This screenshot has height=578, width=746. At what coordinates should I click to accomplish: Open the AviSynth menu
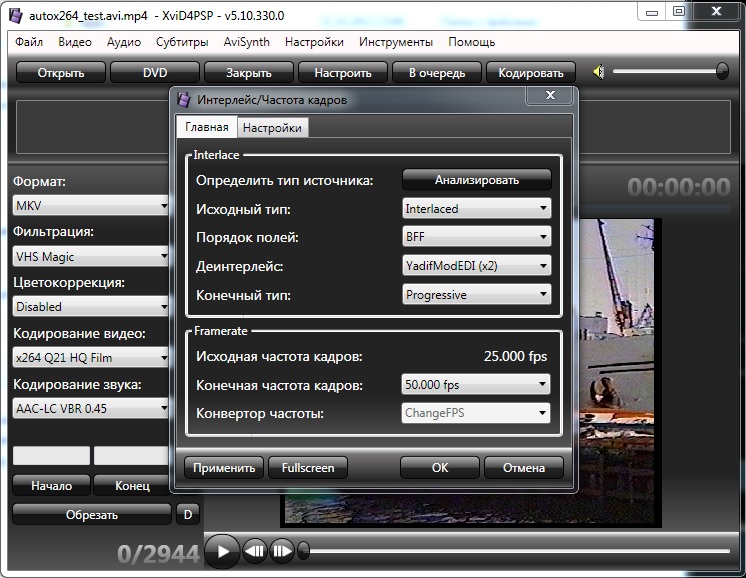click(x=246, y=42)
